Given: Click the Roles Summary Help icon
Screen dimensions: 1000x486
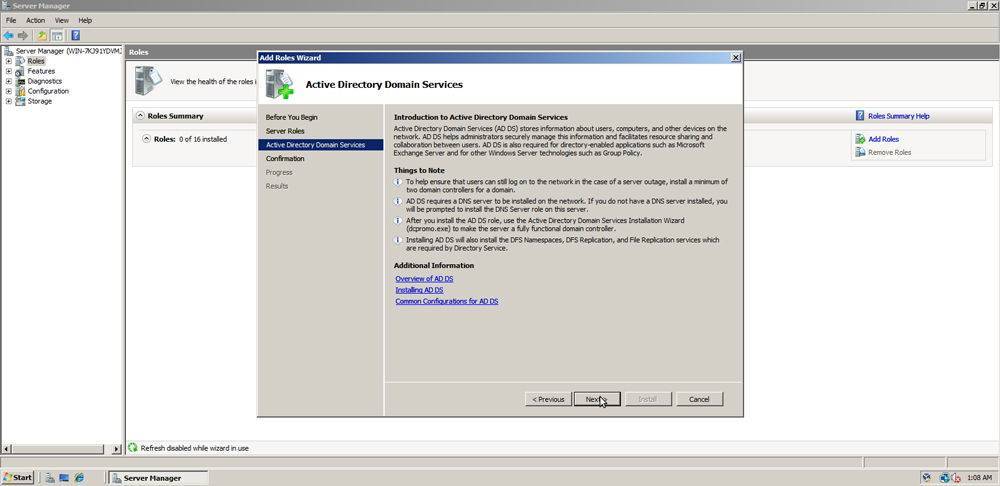Looking at the screenshot, I should tap(860, 116).
